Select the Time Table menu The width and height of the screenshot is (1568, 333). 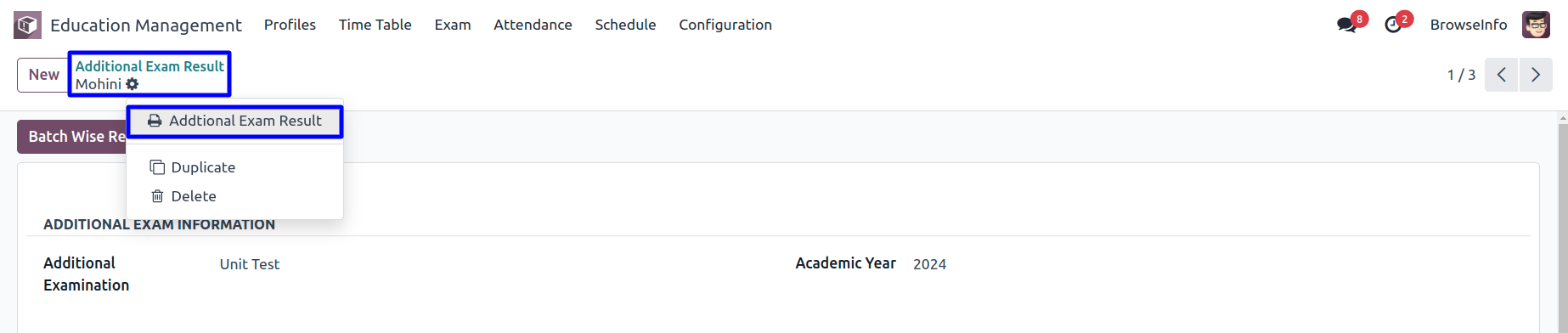[x=375, y=25]
